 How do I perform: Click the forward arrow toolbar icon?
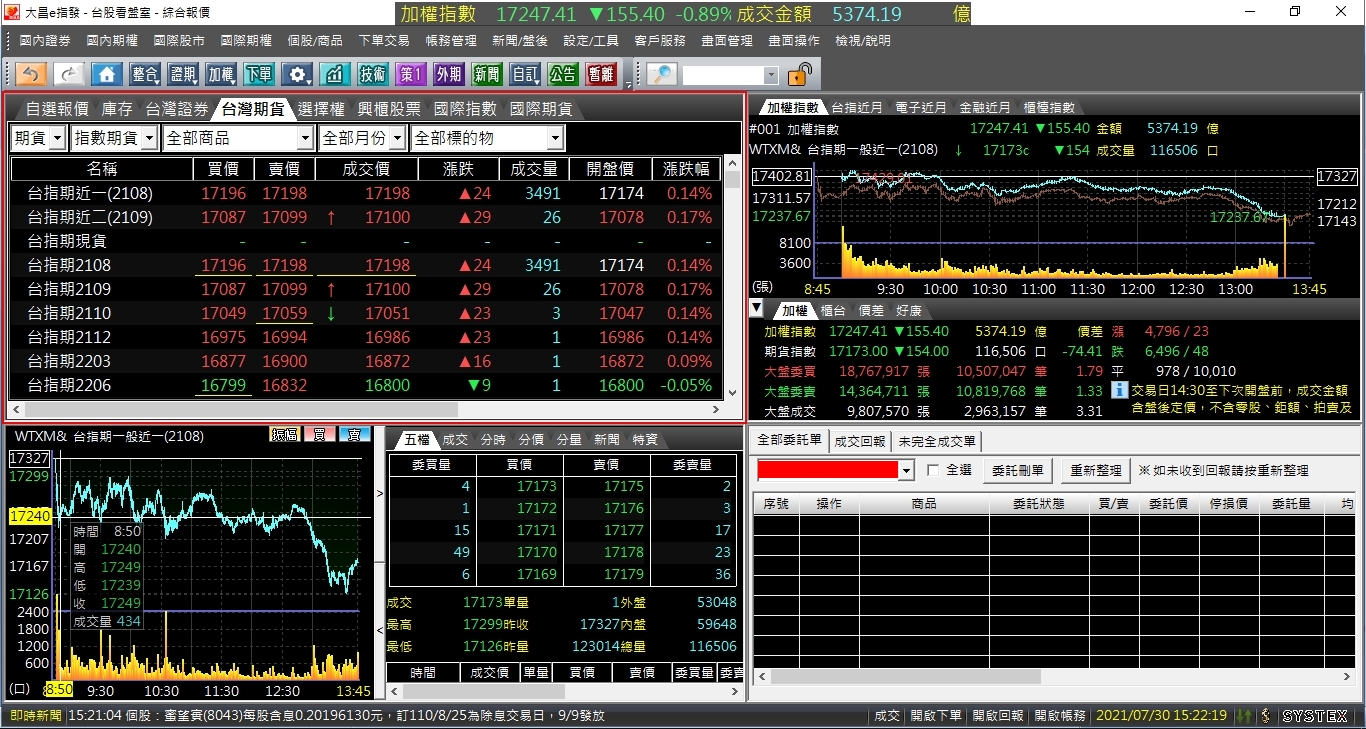pyautogui.click(x=69, y=74)
